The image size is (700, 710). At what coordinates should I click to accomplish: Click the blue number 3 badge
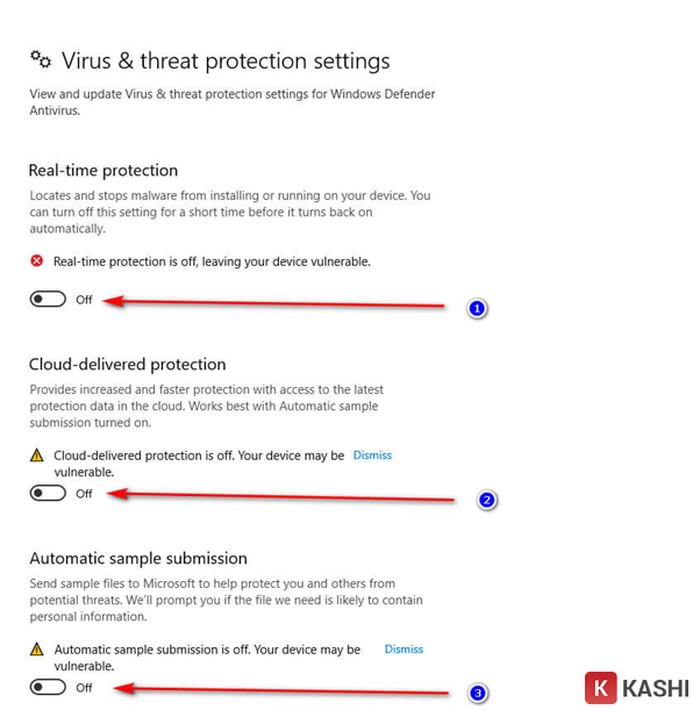pyautogui.click(x=478, y=692)
